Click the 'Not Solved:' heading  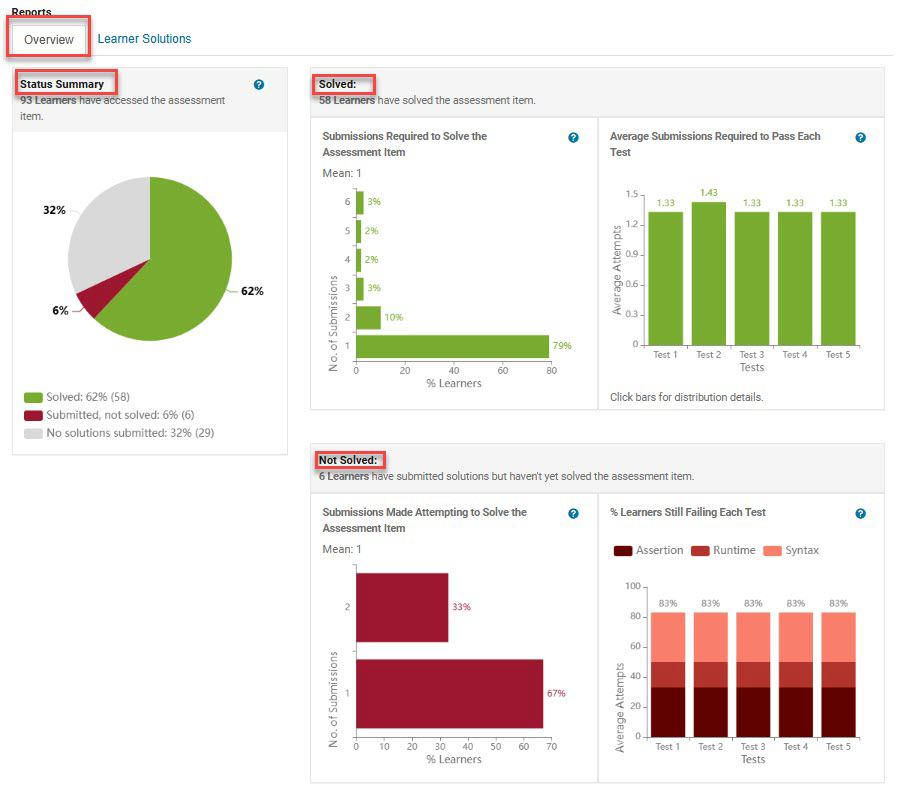[348, 460]
